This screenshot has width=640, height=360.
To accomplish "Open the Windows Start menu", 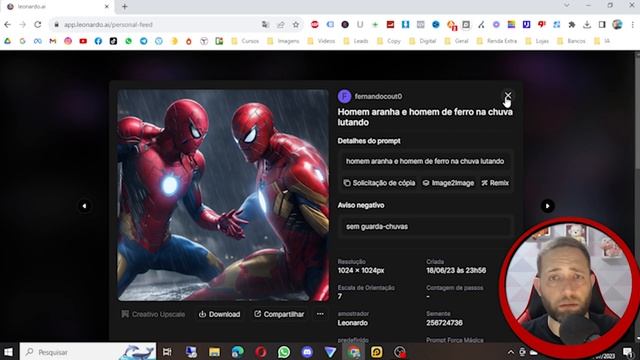I will click(8, 352).
